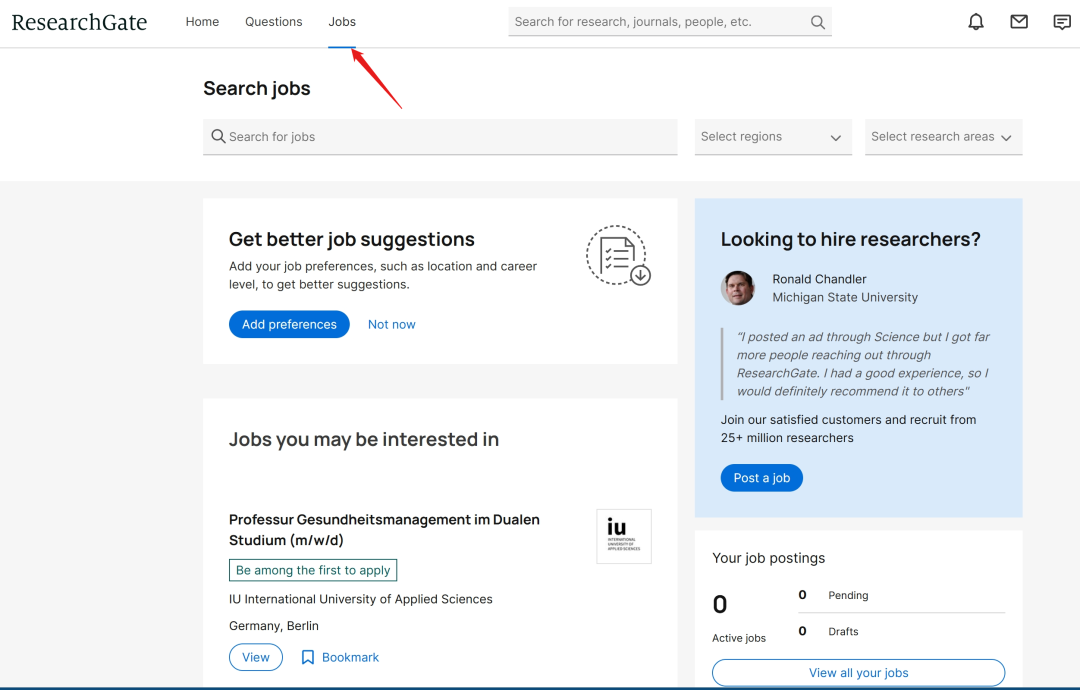Viewport: 1080px width, 690px height.
Task: Bookmark the Professur Gesundheitsmanagement job
Action: click(340, 658)
